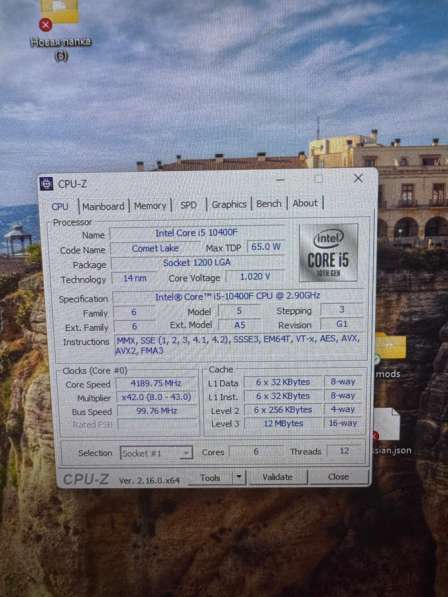Open the Socket #1 selection dropdown
The image size is (448, 597).
156,453
